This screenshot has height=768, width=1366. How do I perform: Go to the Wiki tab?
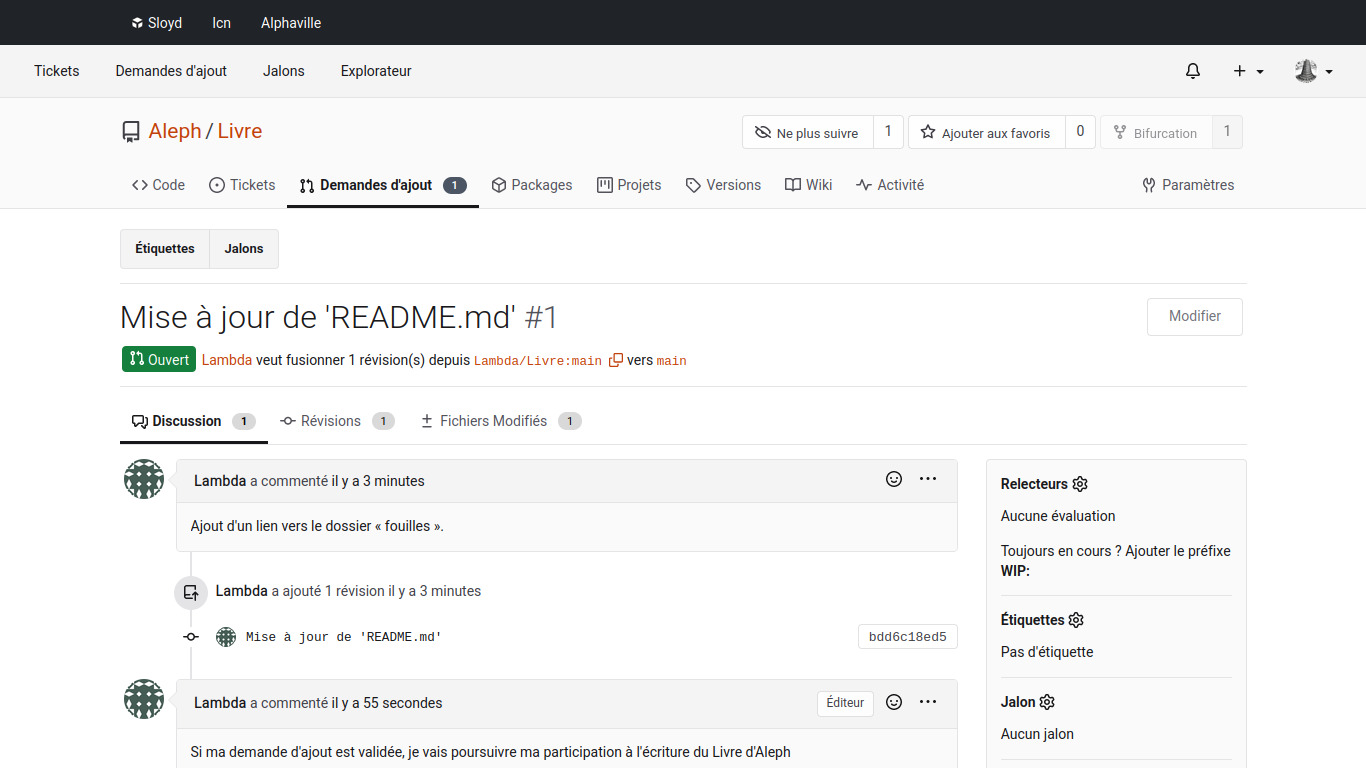coord(808,185)
